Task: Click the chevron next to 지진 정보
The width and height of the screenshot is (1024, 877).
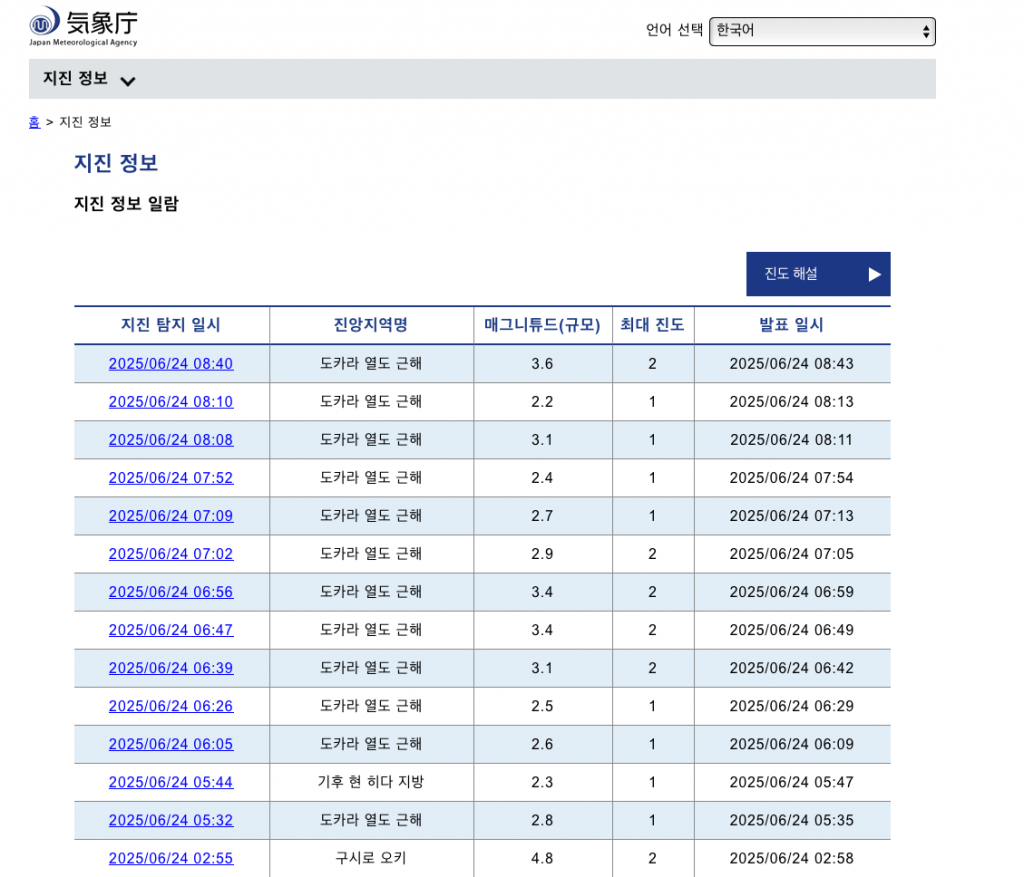Action: pyautogui.click(x=127, y=81)
